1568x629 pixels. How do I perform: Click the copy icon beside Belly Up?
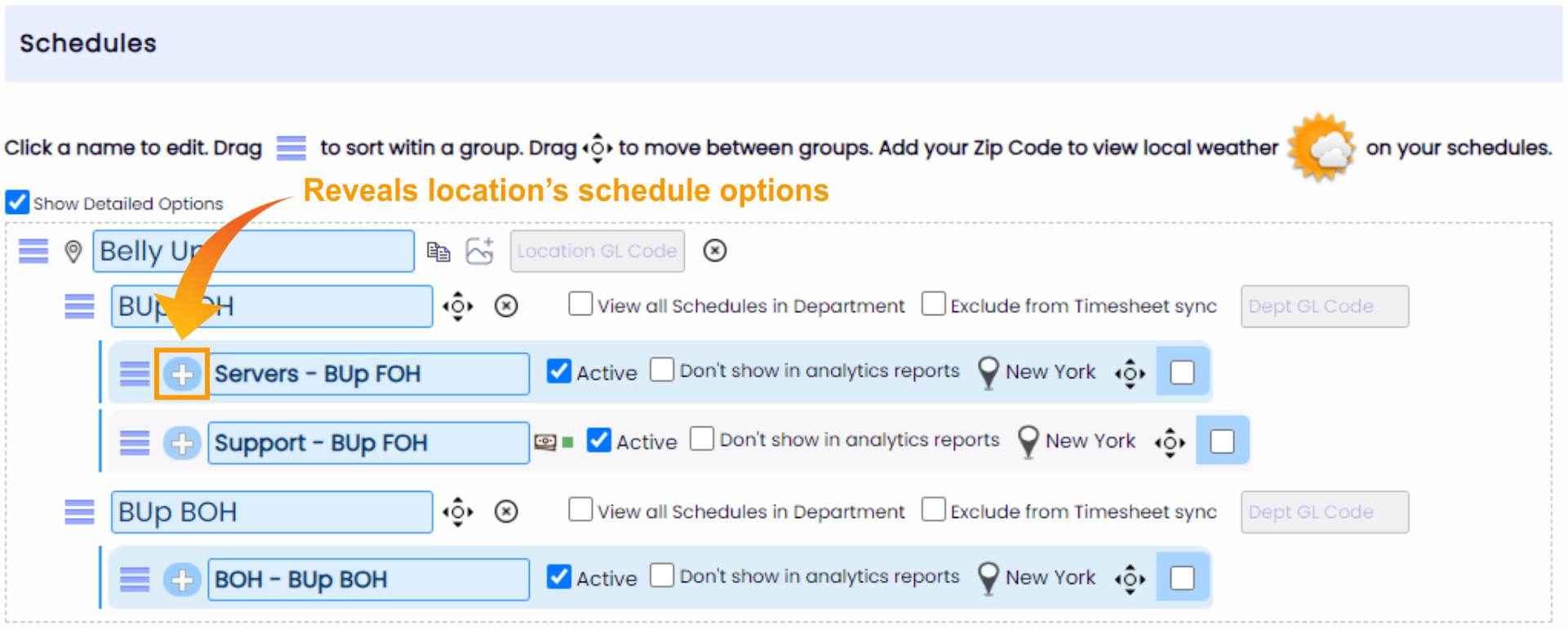(438, 252)
